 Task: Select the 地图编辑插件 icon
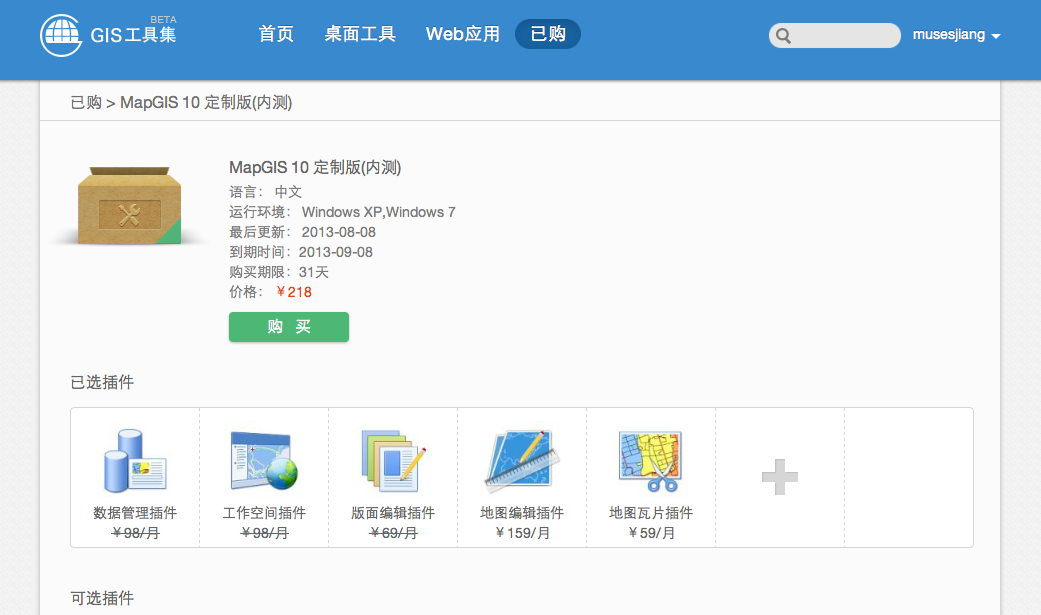tap(522, 461)
